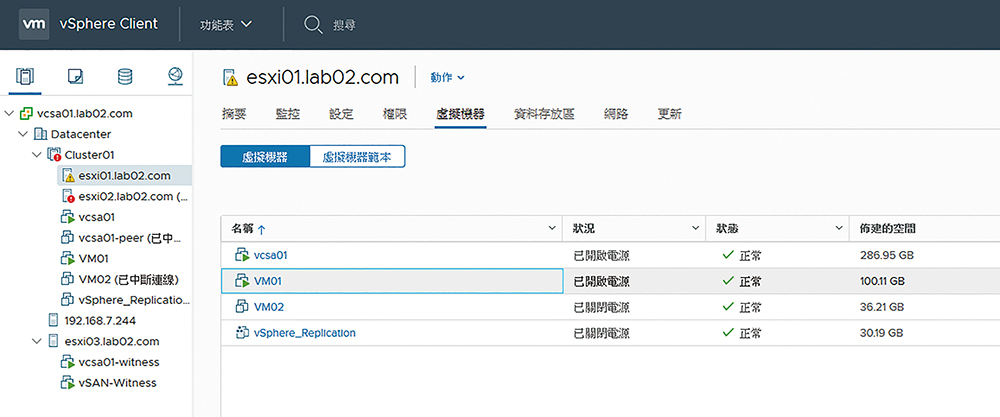Click host icon beside esxi03.lab02.com

[53, 341]
